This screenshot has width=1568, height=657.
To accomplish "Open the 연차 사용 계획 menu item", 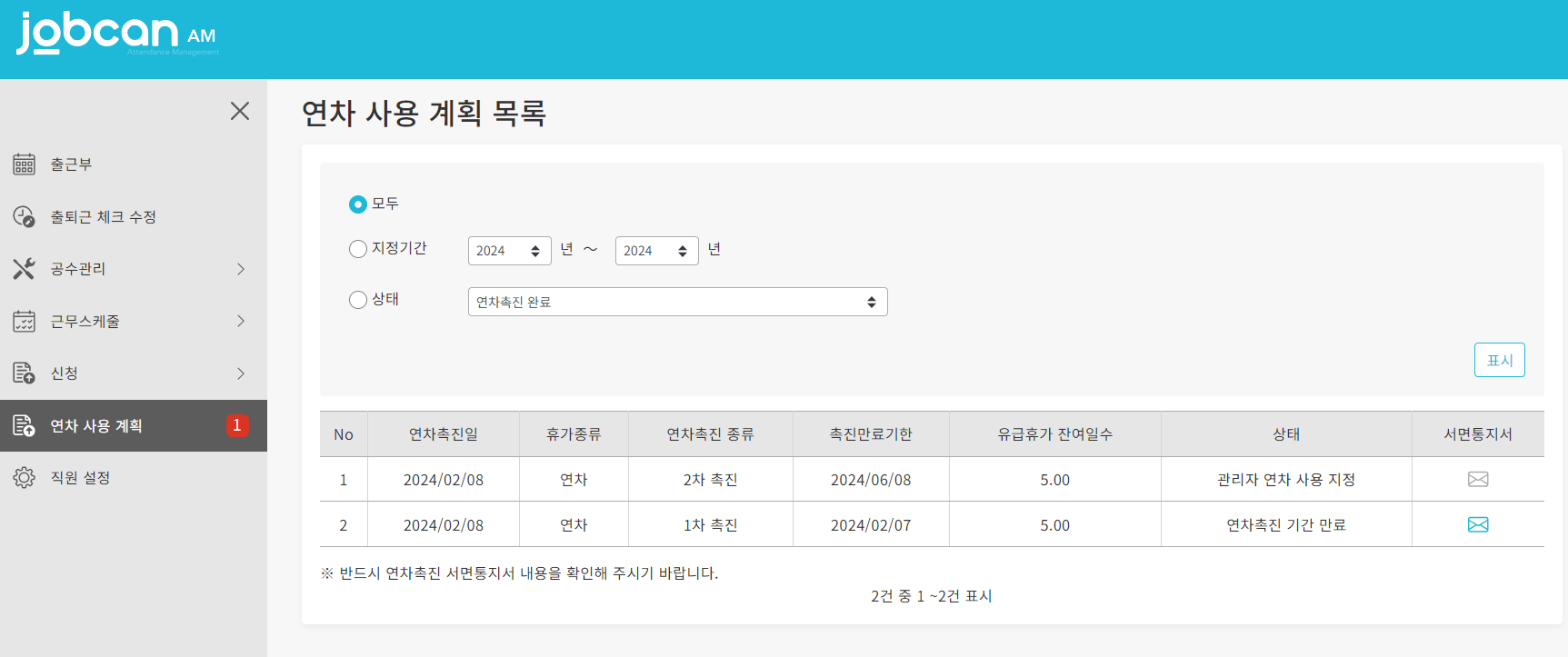I will pos(96,426).
